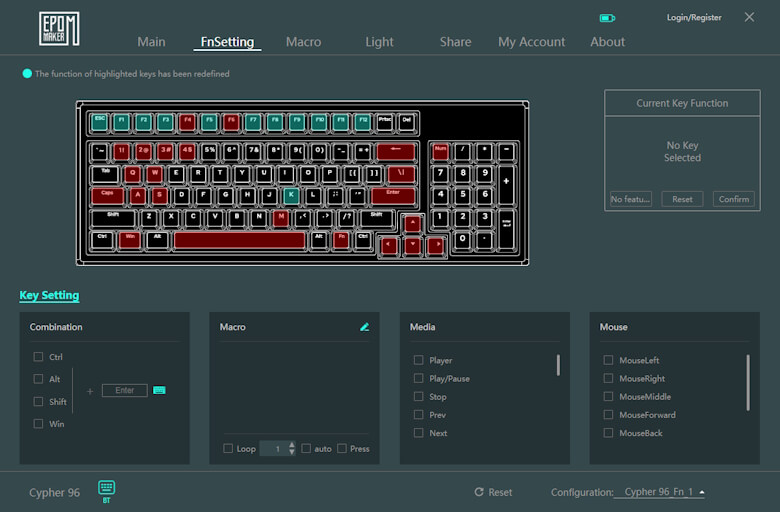Increase loop count with up stepper arrow
Viewport: 780px width, 512px height.
(x=292, y=444)
